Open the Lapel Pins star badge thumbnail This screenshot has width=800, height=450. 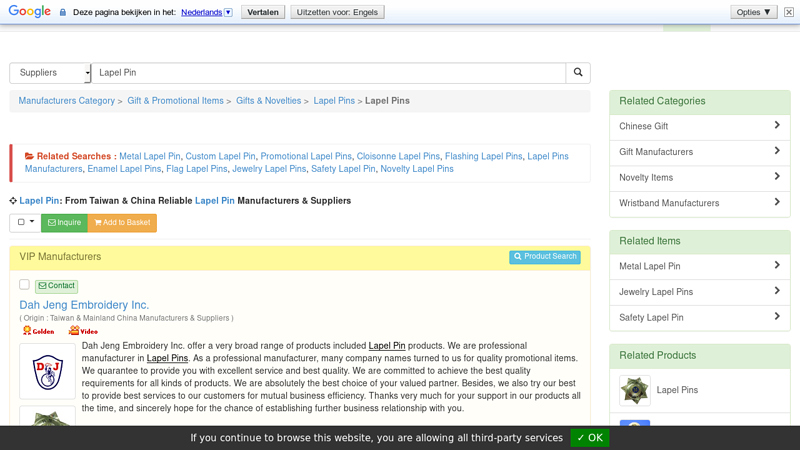click(635, 390)
